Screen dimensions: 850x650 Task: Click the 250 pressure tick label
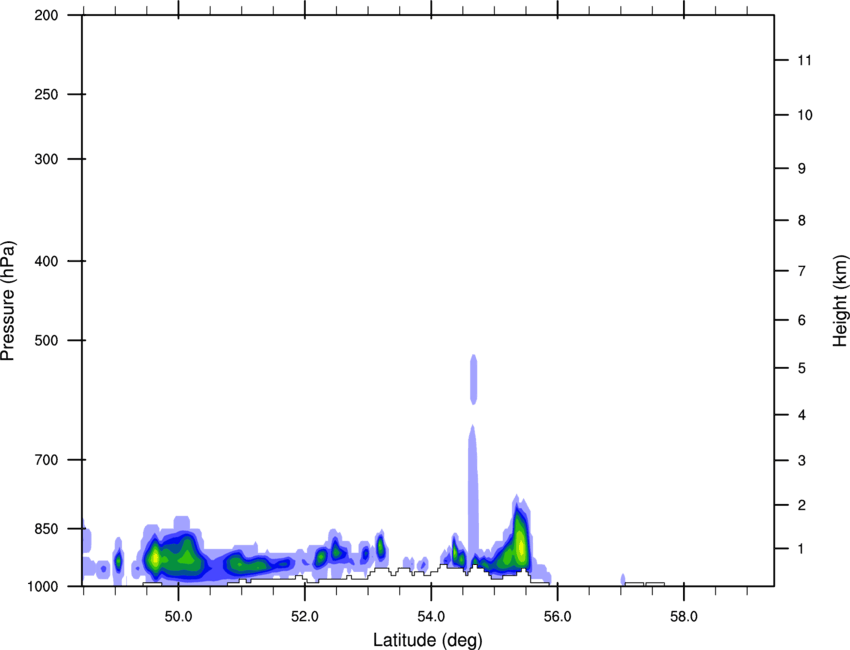46,94
